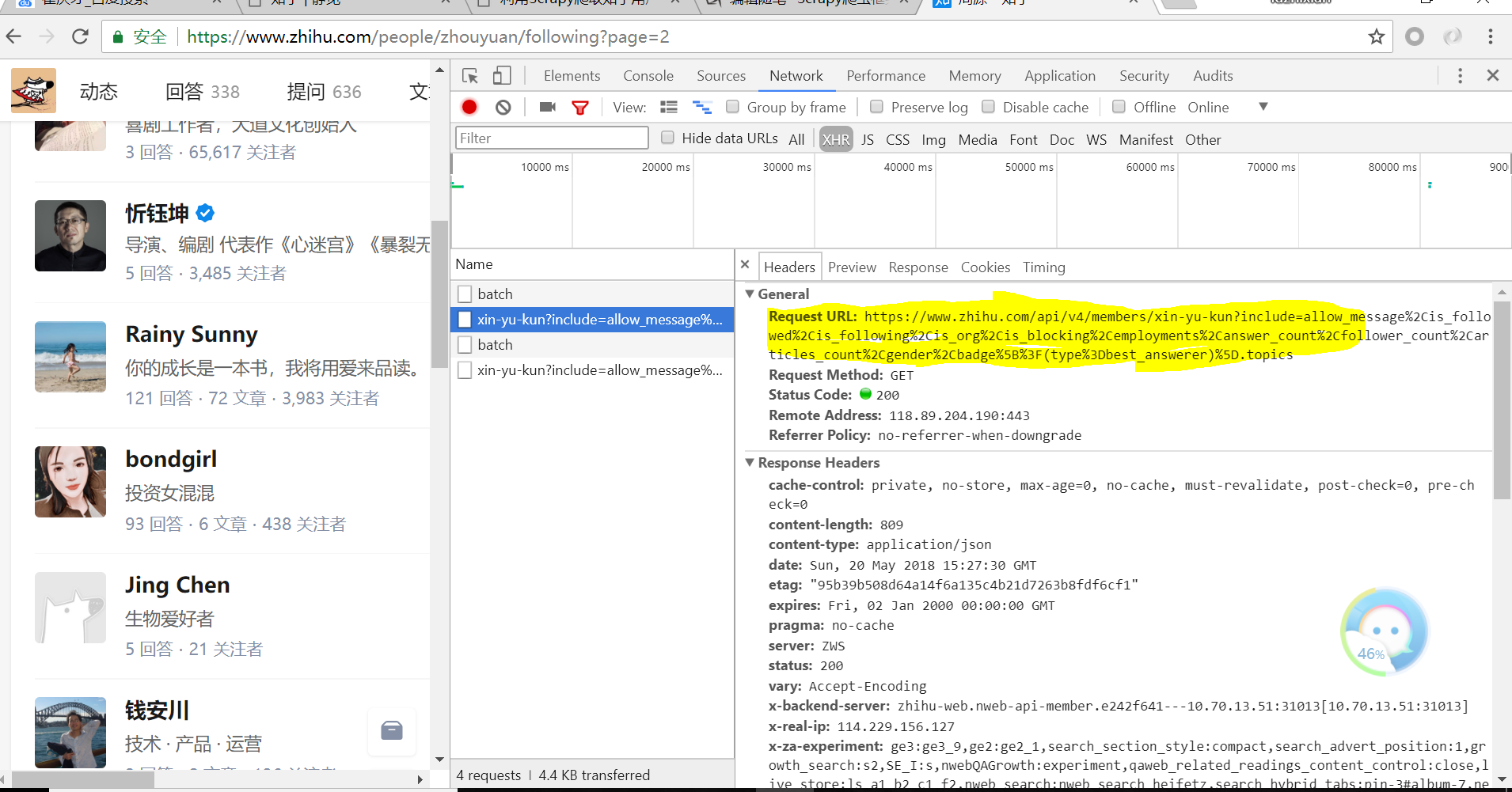Image resolution: width=1512 pixels, height=792 pixels.
Task: Select the last xin-yu-kun request row
Action: tap(592, 369)
